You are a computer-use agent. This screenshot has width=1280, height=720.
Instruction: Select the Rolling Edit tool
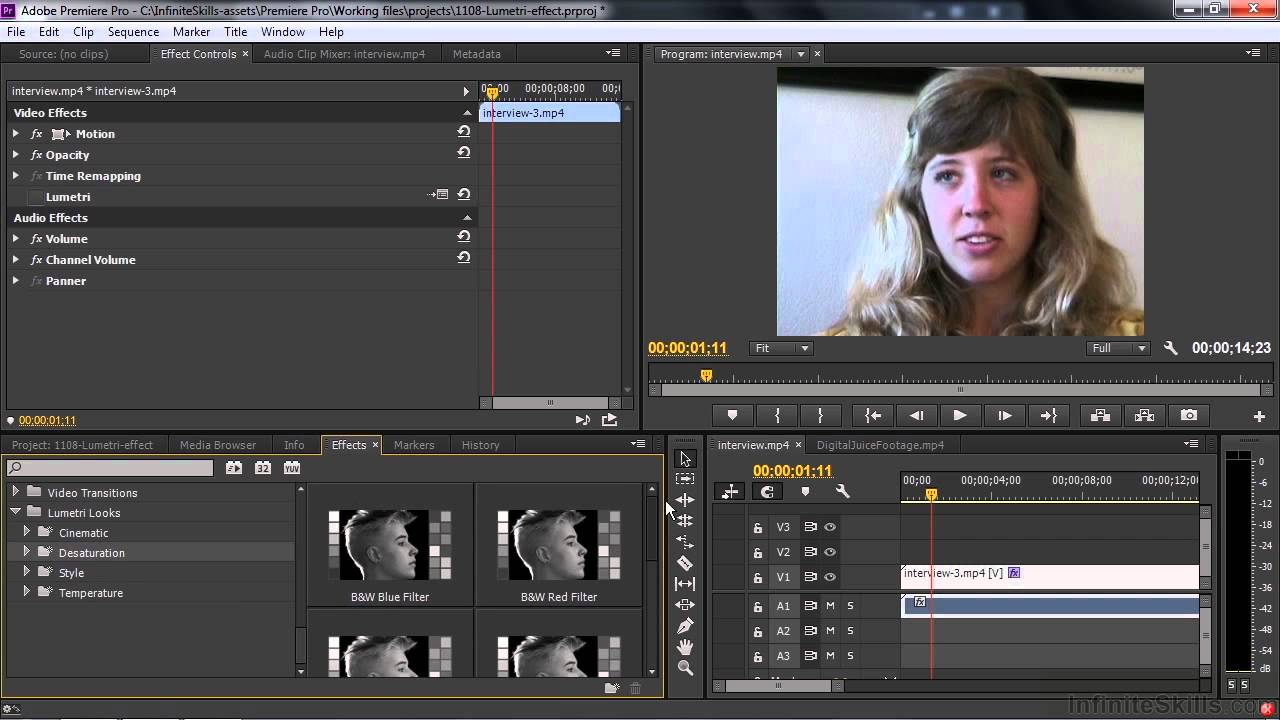685,521
